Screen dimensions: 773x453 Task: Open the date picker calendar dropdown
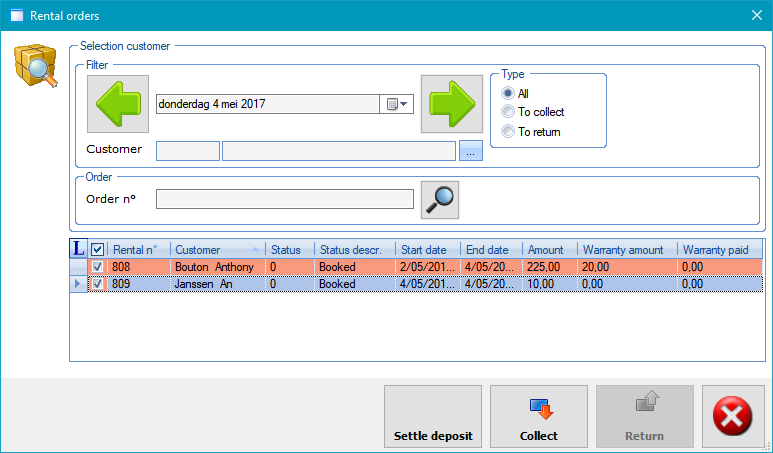[x=398, y=104]
